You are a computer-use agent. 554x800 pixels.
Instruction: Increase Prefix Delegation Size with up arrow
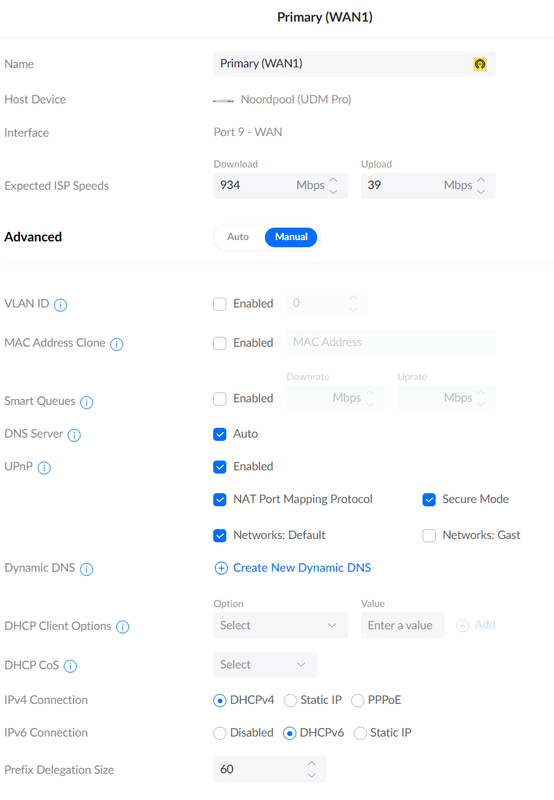click(x=312, y=764)
